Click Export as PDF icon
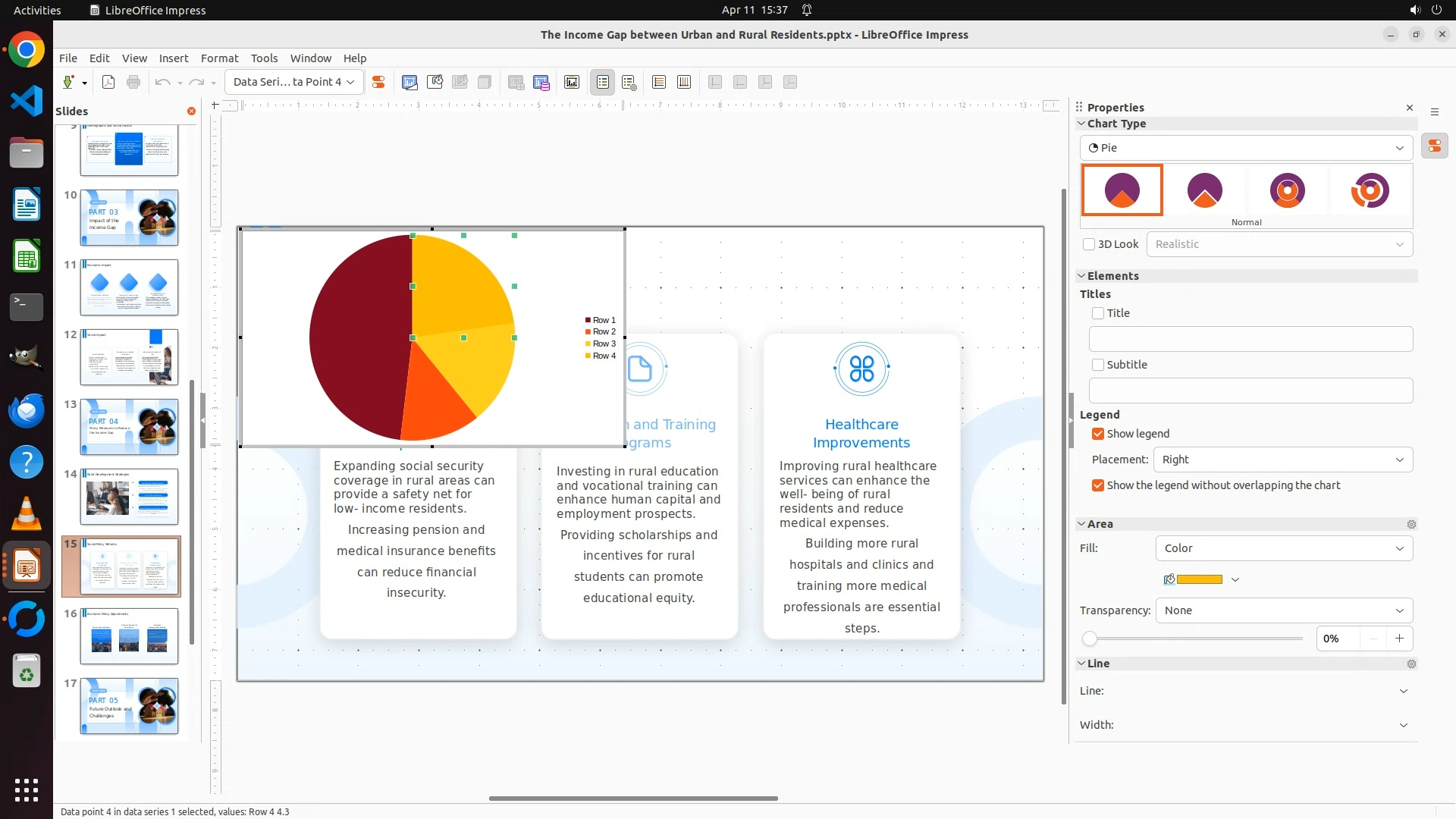1456x819 pixels. tap(108, 82)
